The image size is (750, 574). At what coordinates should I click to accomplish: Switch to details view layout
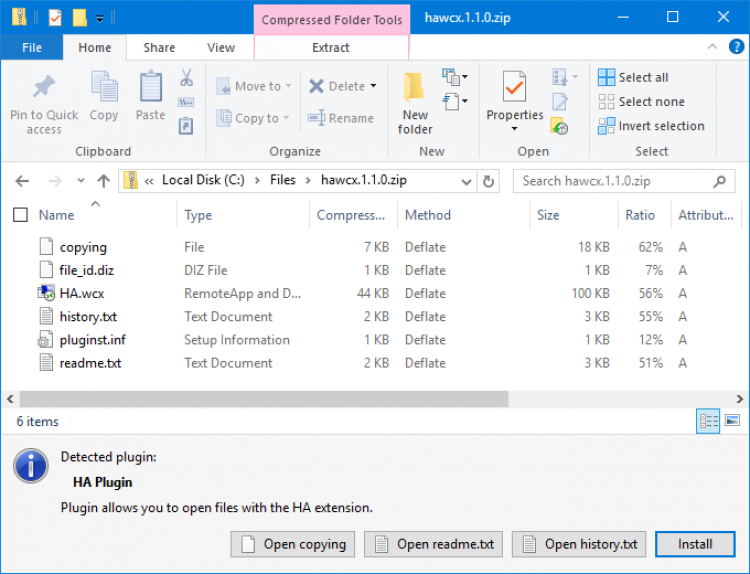pyautogui.click(x=708, y=421)
